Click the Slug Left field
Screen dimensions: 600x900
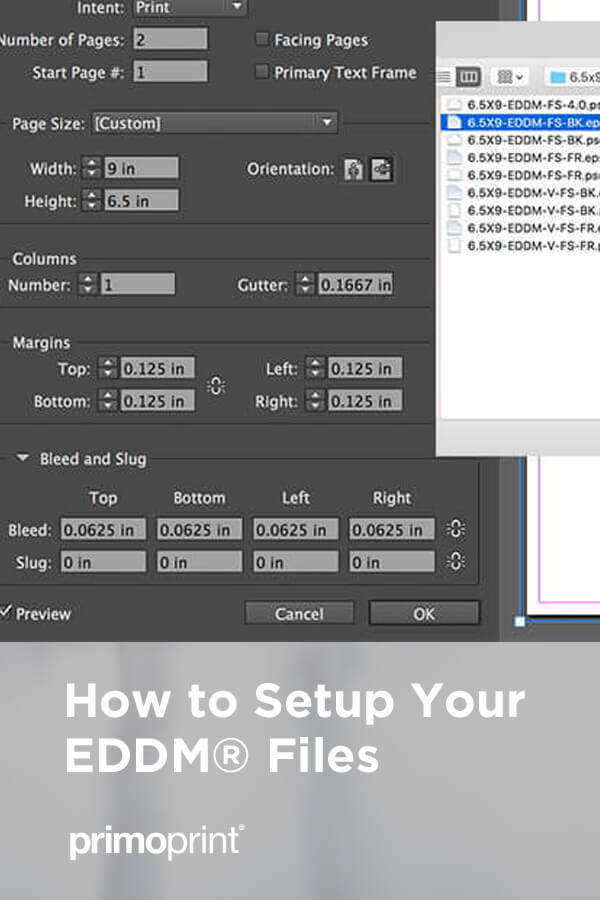click(x=296, y=561)
